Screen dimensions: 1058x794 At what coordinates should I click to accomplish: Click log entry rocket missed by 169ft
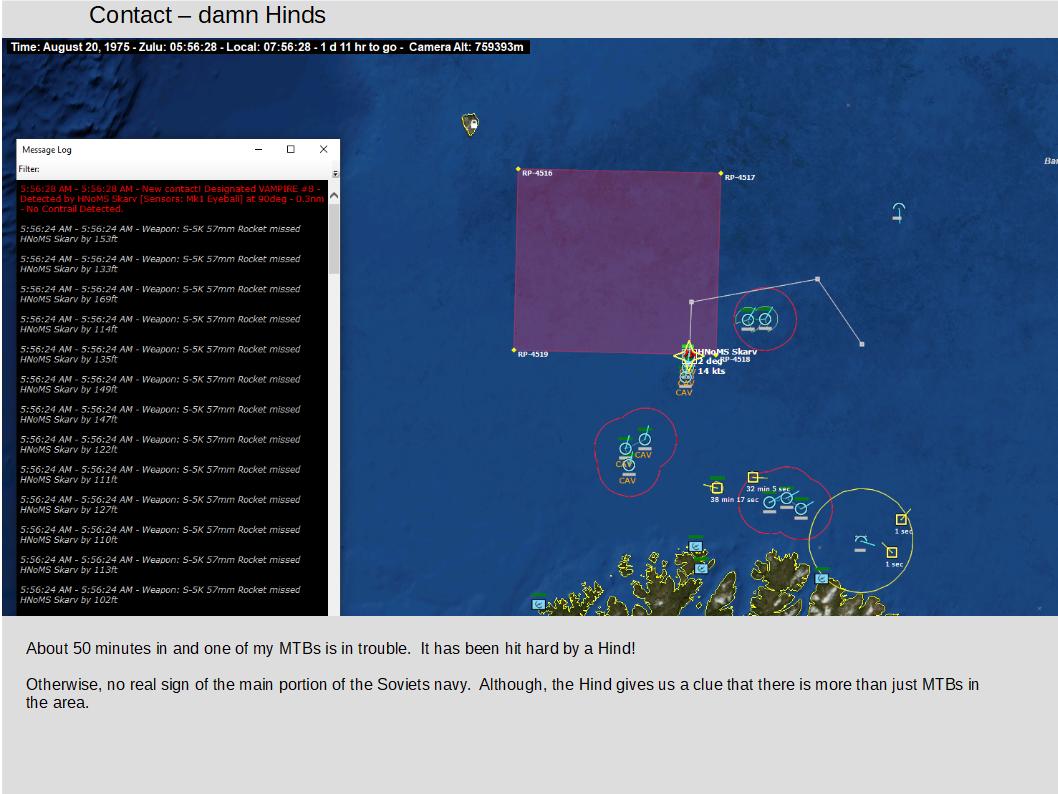161,294
